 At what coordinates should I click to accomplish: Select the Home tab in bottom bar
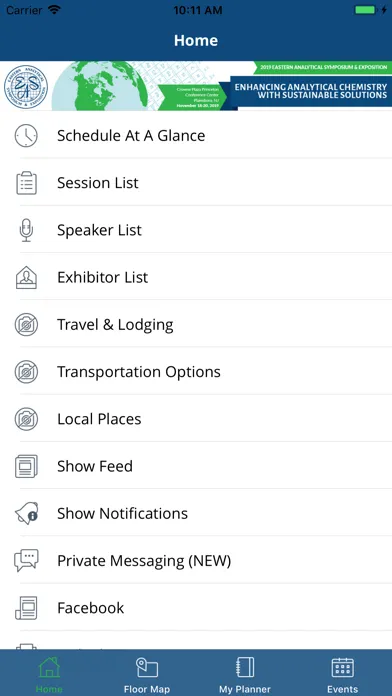pos(49,674)
